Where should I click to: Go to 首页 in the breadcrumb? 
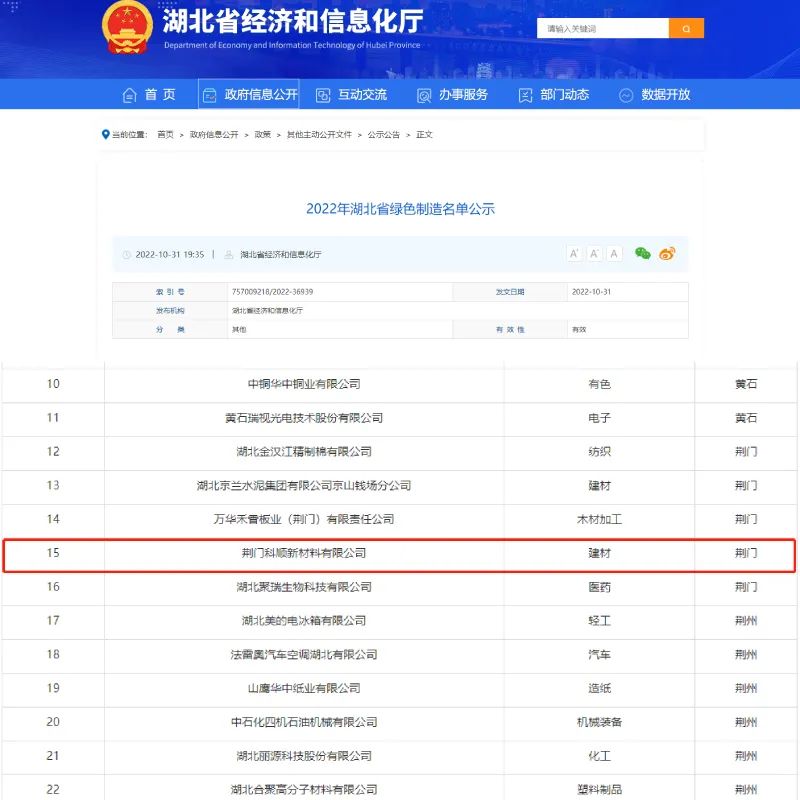[165, 135]
